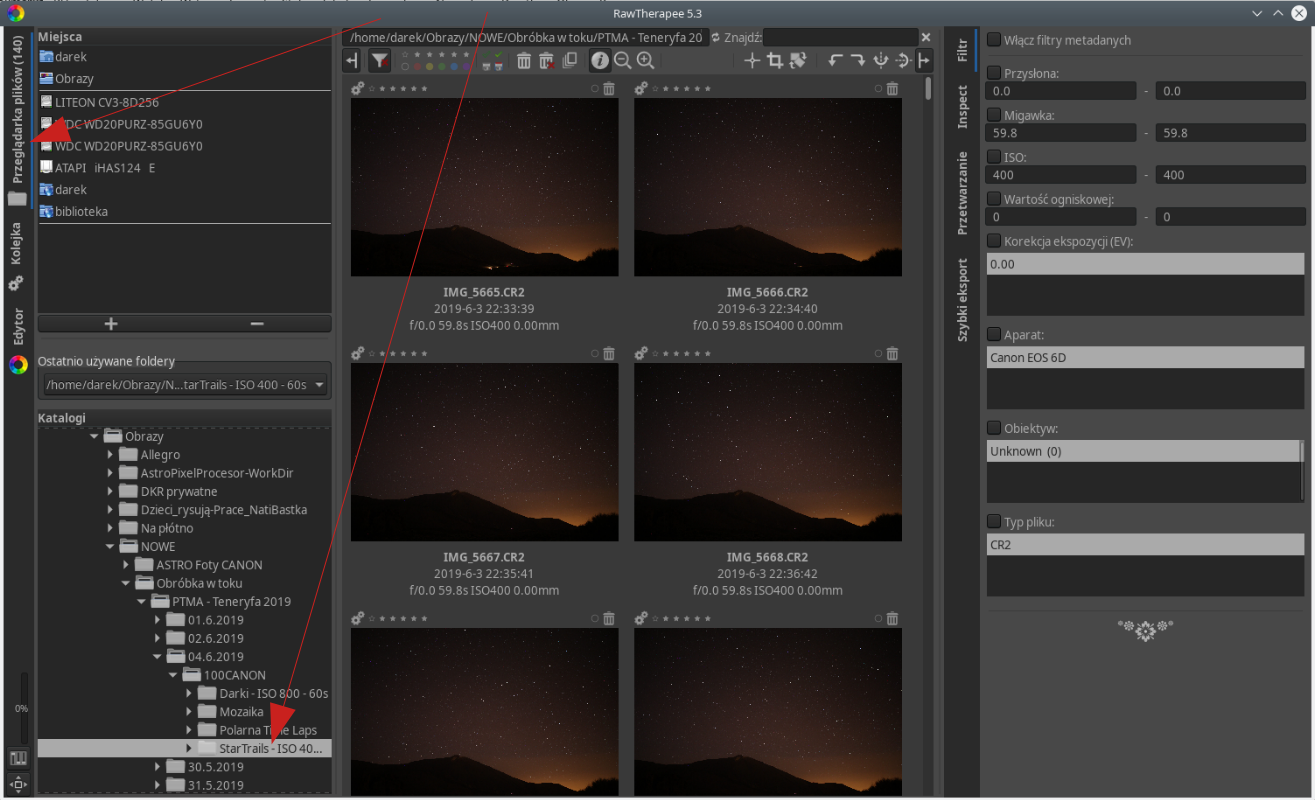Enable the Typ pliku filter checkbox

[x=994, y=521]
